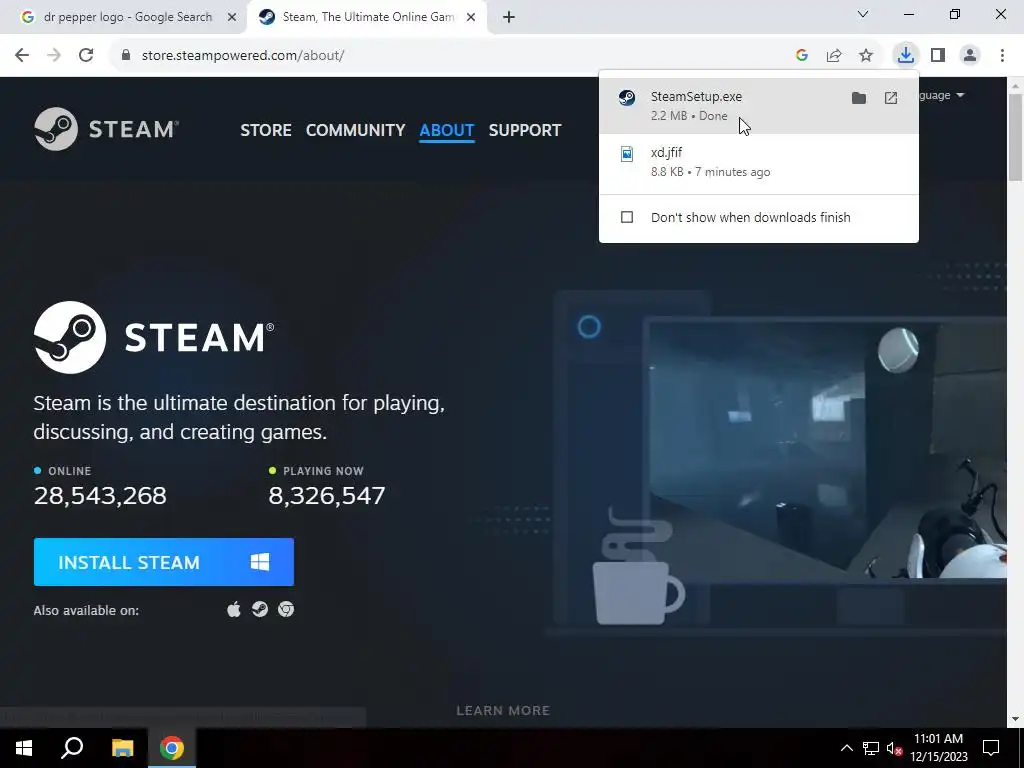Open SteamSetup.exe in a new tab
This screenshot has width=1024, height=768.
click(x=891, y=98)
